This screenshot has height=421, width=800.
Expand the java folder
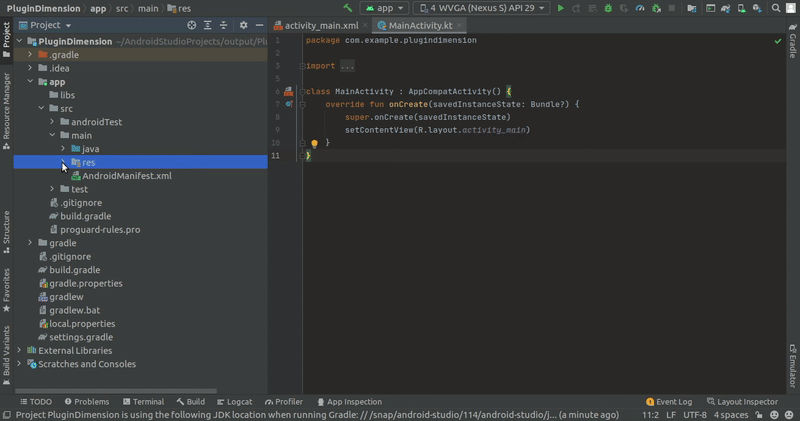pyautogui.click(x=63, y=148)
